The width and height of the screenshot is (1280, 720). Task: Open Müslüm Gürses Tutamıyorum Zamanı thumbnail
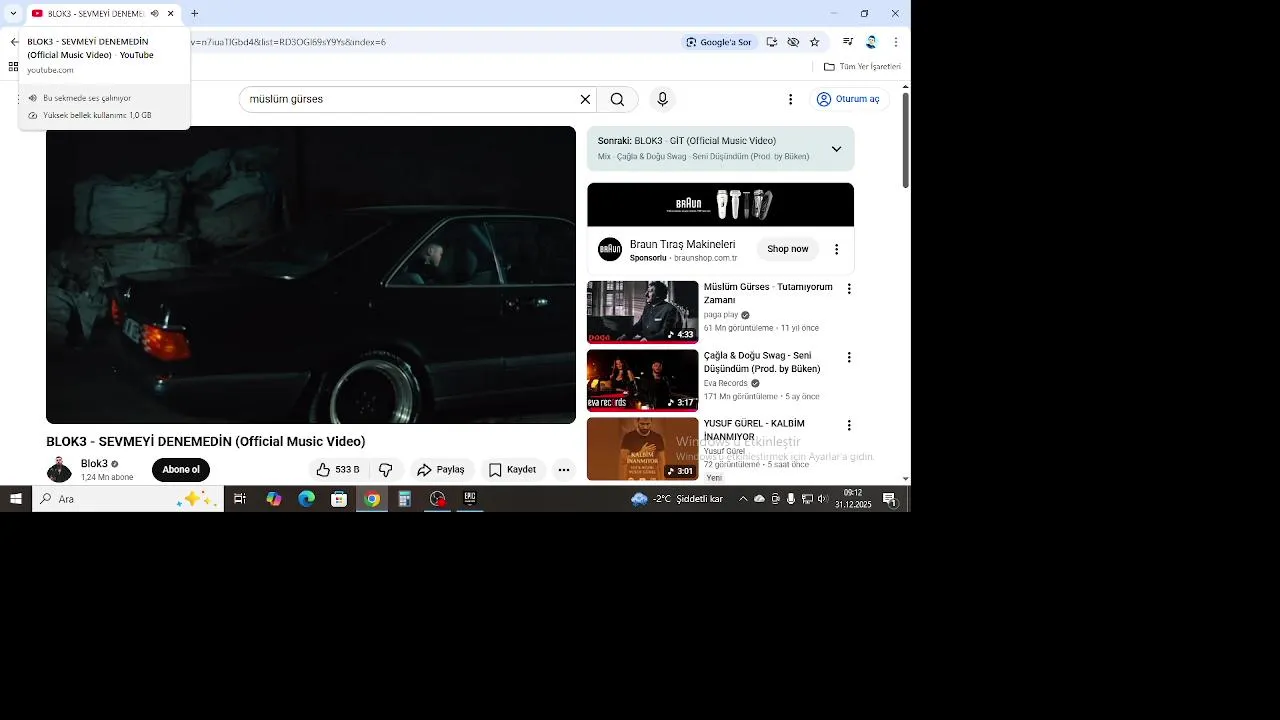tap(642, 312)
